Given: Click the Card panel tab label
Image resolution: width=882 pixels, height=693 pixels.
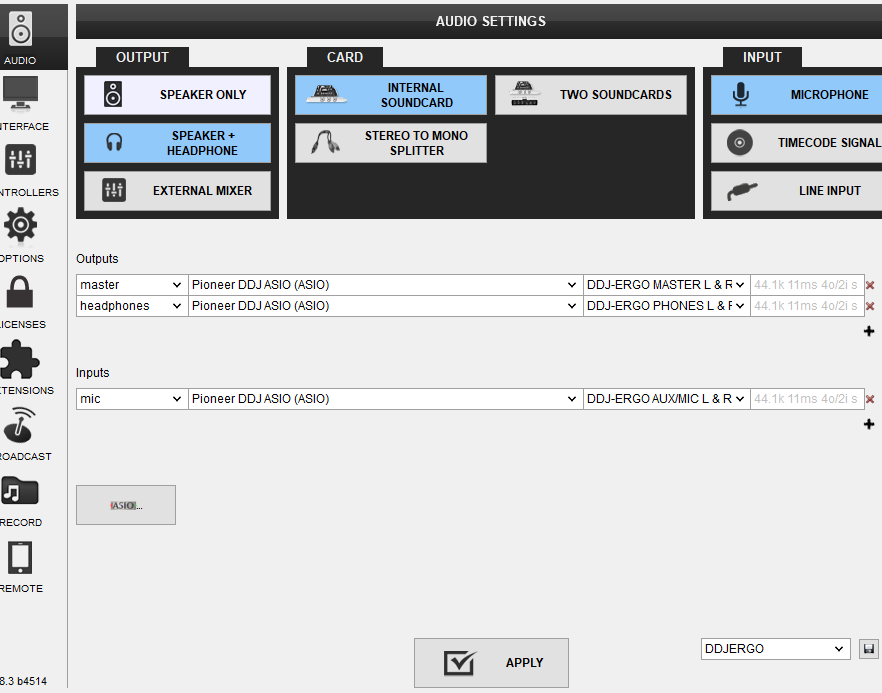Looking at the screenshot, I should tap(345, 57).
